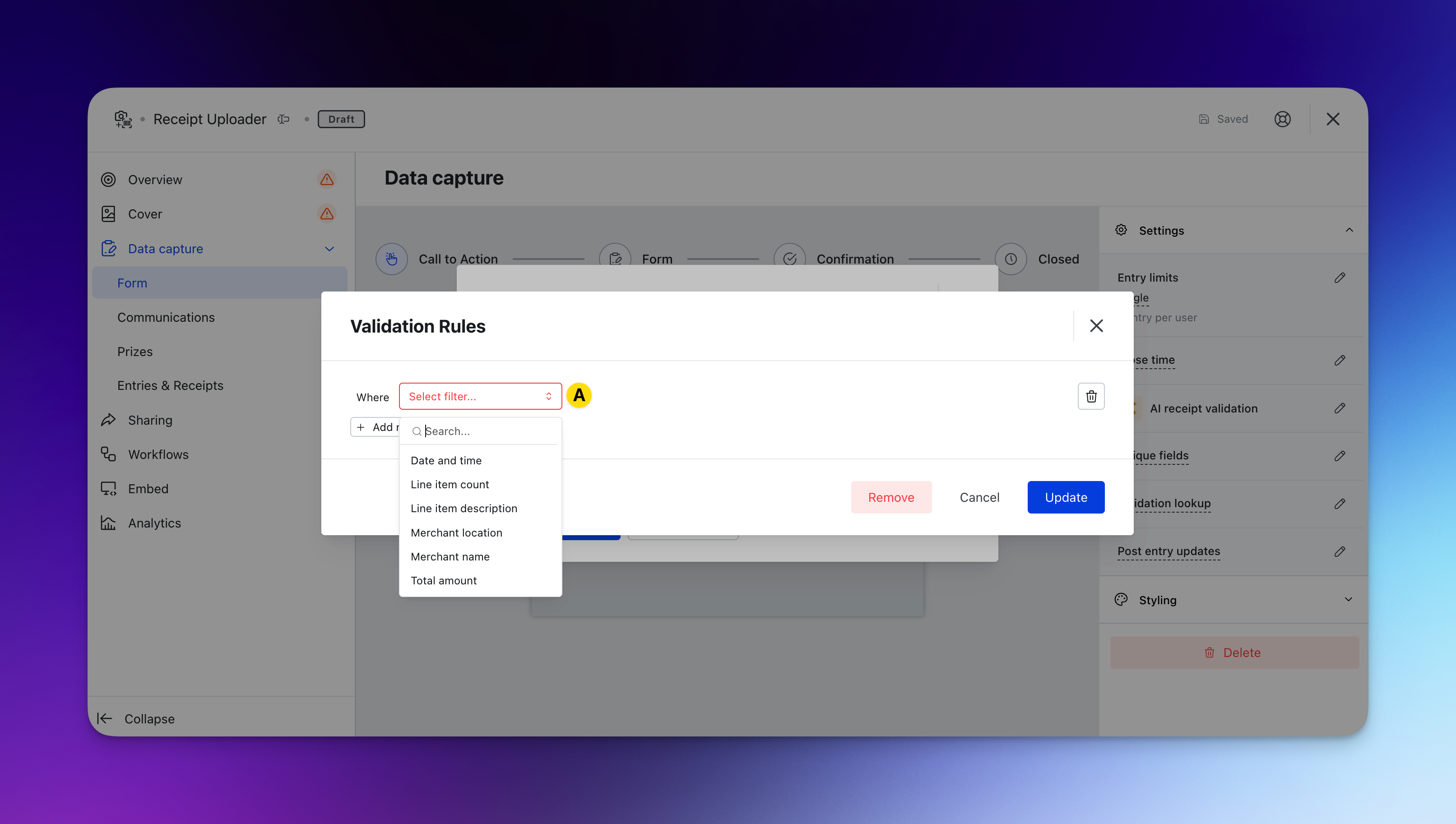Select Total amount filter option
This screenshot has width=1456, height=824.
(x=444, y=580)
